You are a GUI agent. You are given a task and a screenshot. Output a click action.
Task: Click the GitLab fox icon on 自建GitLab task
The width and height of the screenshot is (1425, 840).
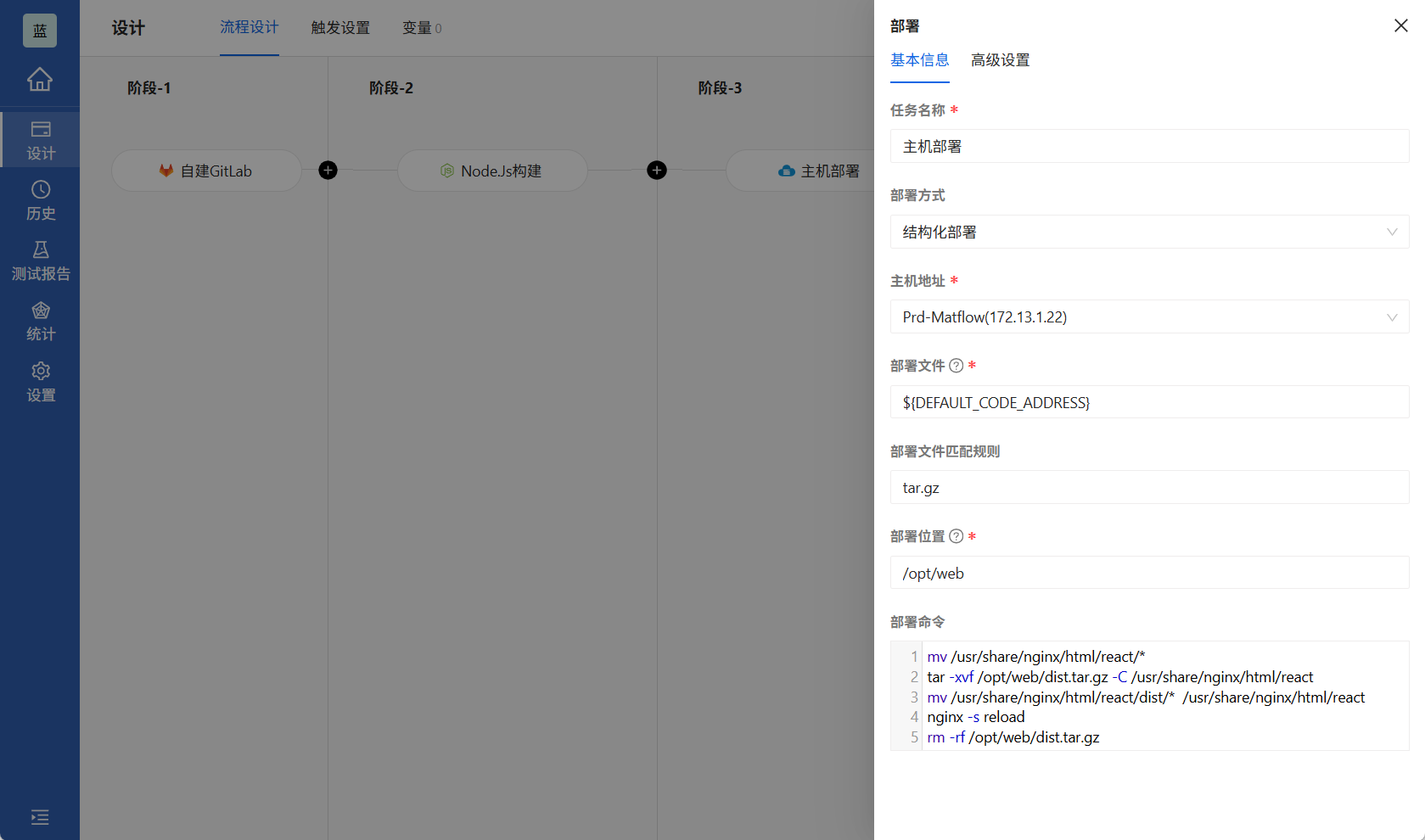(166, 171)
